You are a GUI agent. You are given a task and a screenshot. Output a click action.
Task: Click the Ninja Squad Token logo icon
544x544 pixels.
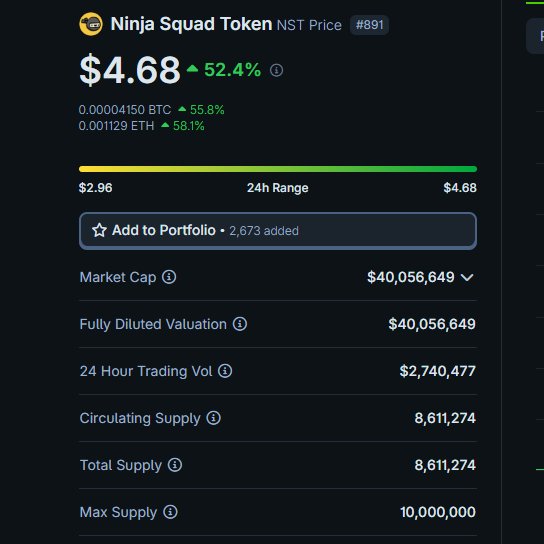tap(91, 24)
